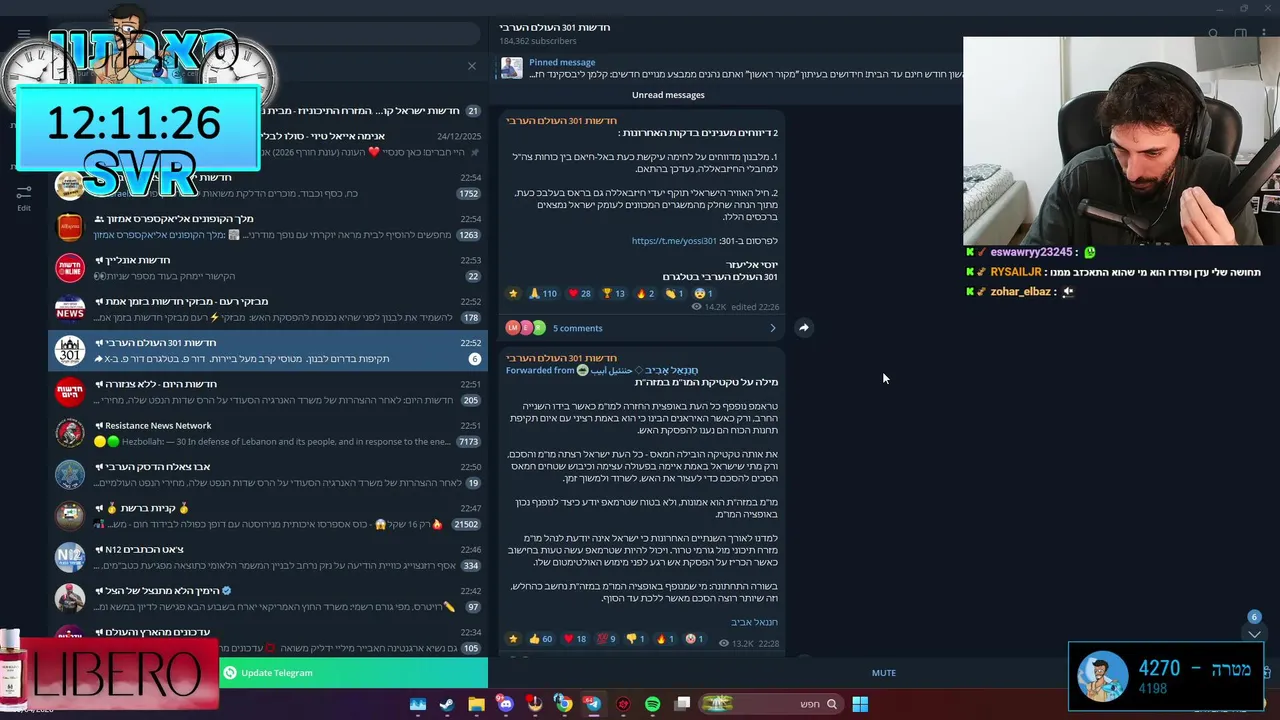1280x720 pixels.
Task: Click the commenters' avatars beside 5 comments
Action: click(525, 328)
